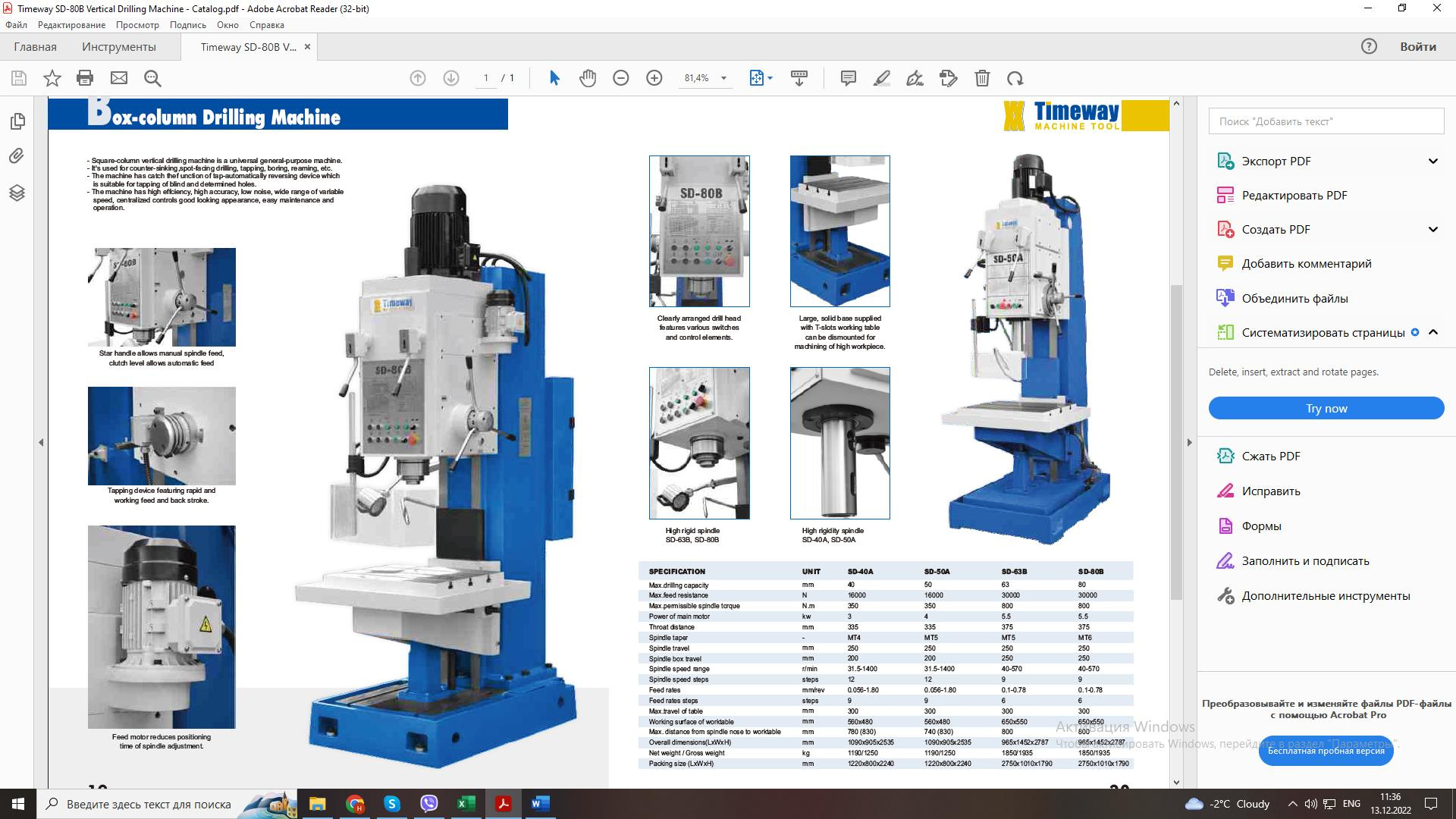Open the Просмотр menu
This screenshot has height=819, width=1456.
coord(137,25)
